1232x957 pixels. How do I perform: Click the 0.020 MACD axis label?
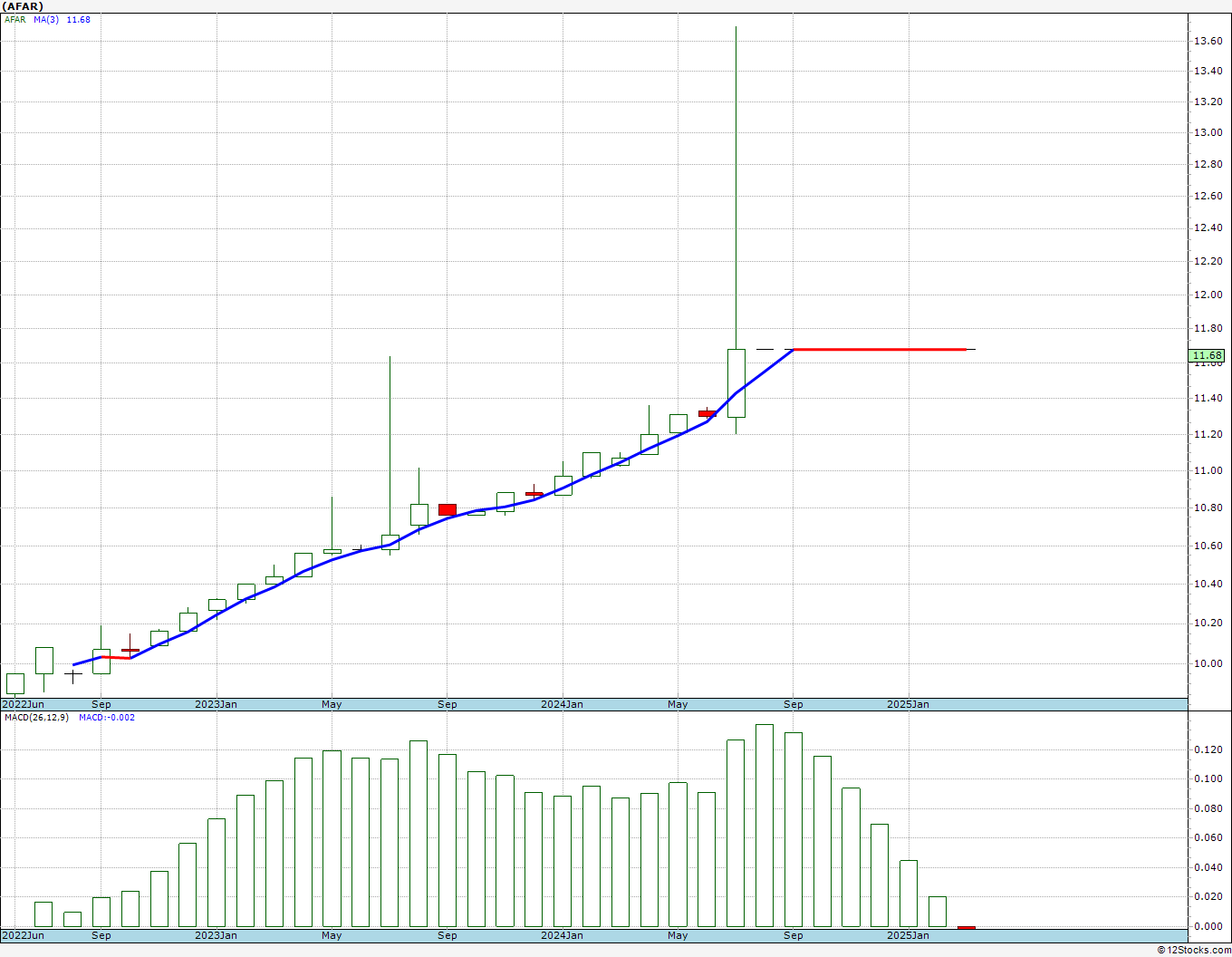point(1207,896)
